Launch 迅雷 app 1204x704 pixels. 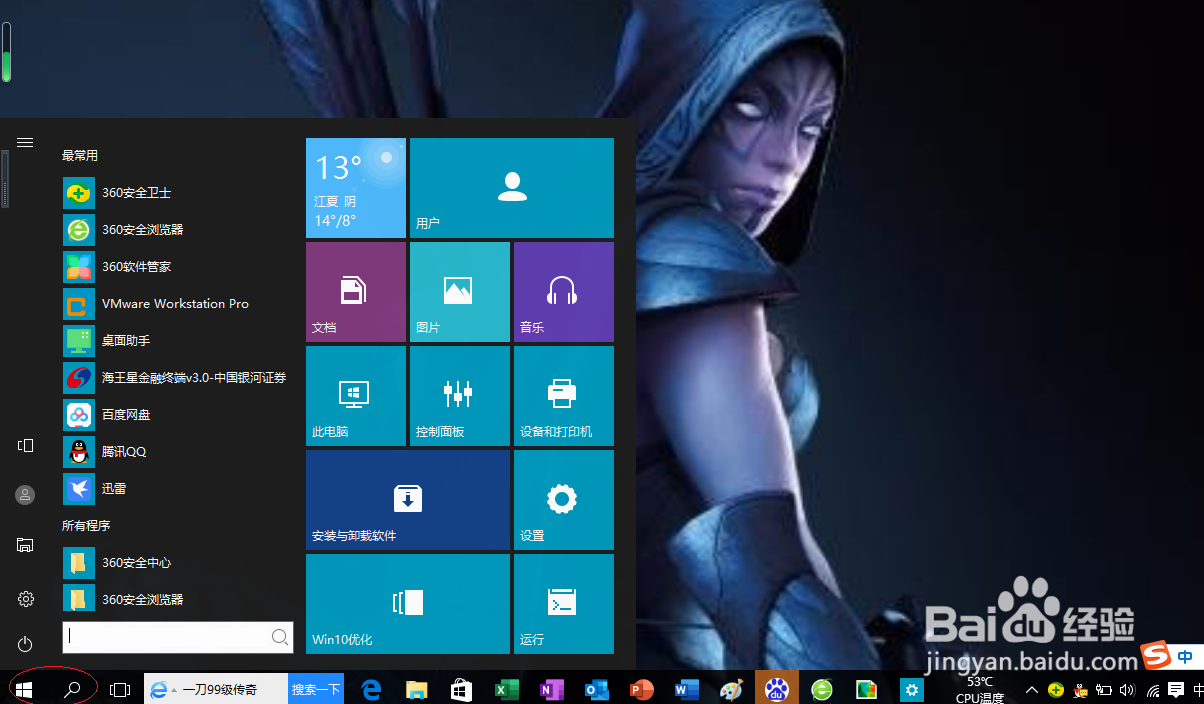click(x=176, y=489)
